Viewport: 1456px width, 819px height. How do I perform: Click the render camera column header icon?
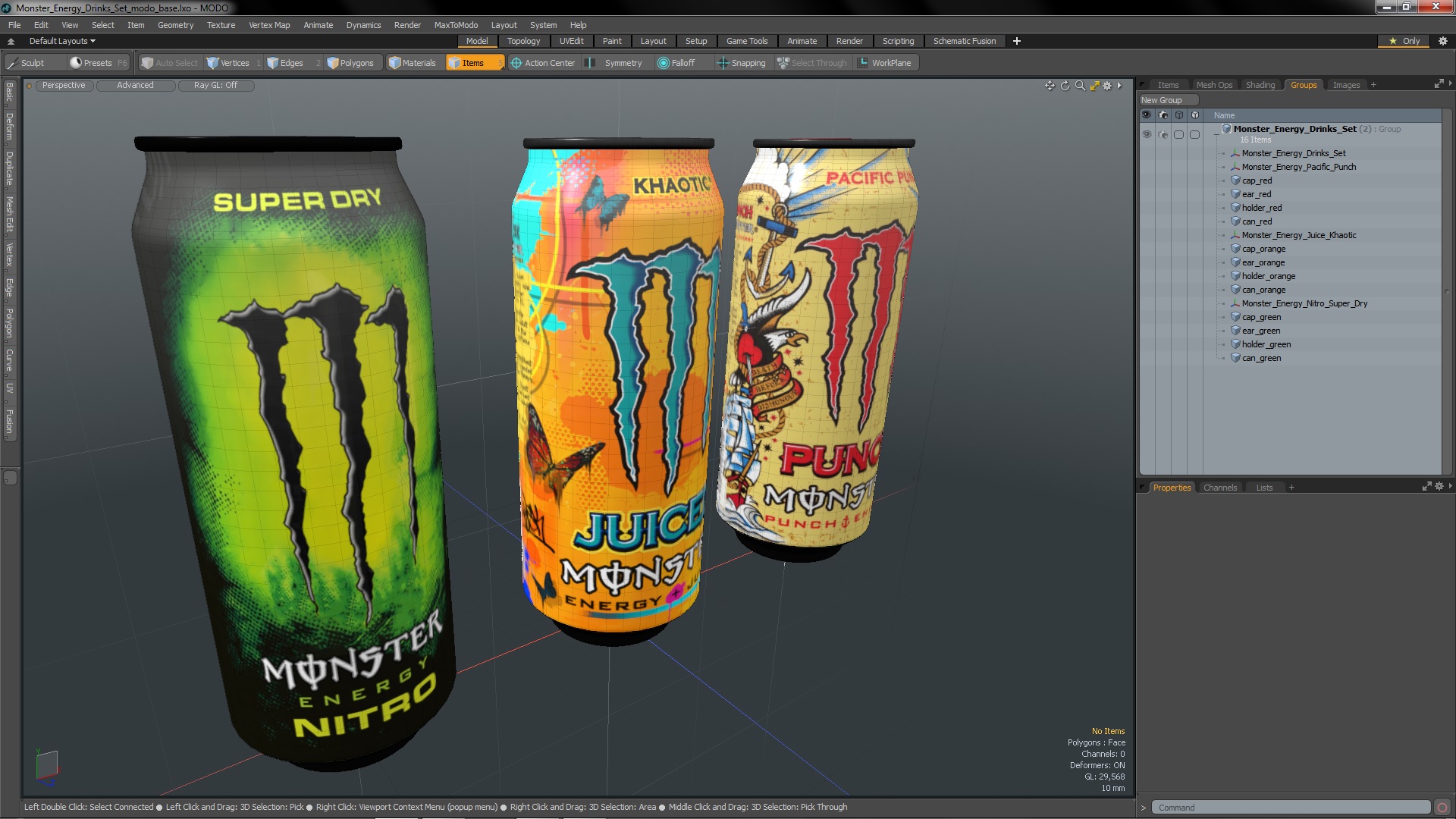tap(1163, 115)
